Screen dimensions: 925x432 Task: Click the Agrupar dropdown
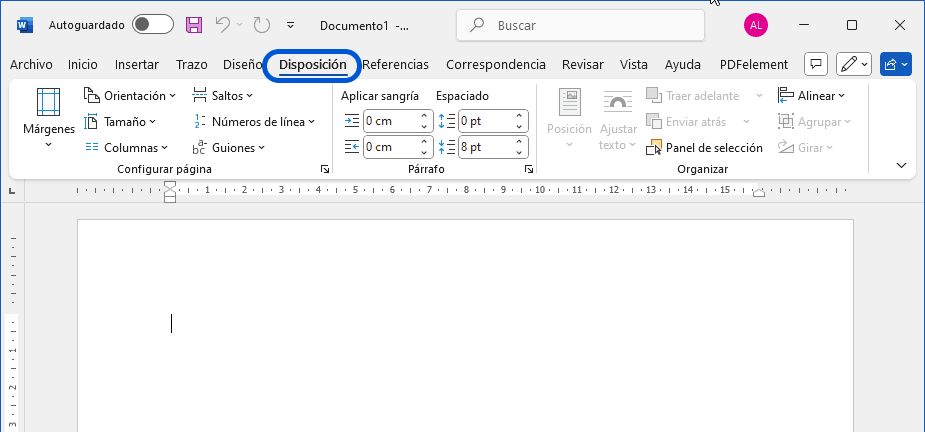tap(814, 122)
